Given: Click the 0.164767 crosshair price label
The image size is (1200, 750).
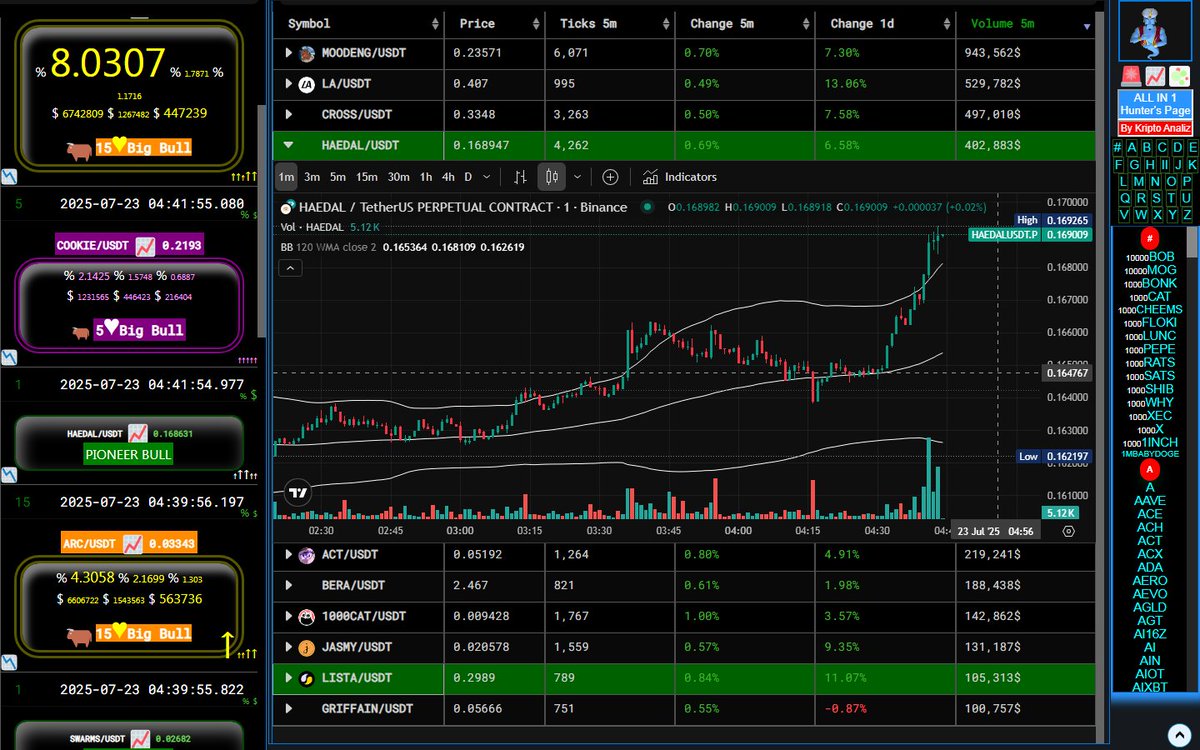Looking at the screenshot, I should [x=1069, y=373].
